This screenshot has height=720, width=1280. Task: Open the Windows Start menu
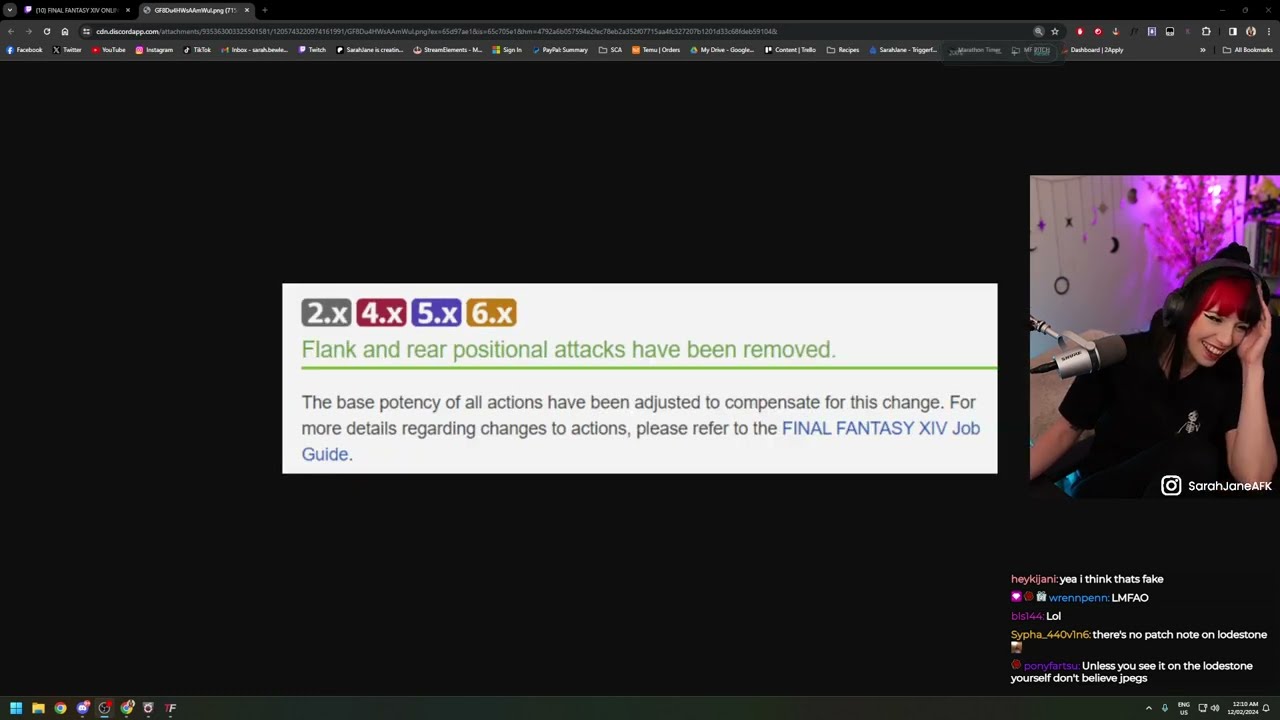pyautogui.click(x=16, y=708)
